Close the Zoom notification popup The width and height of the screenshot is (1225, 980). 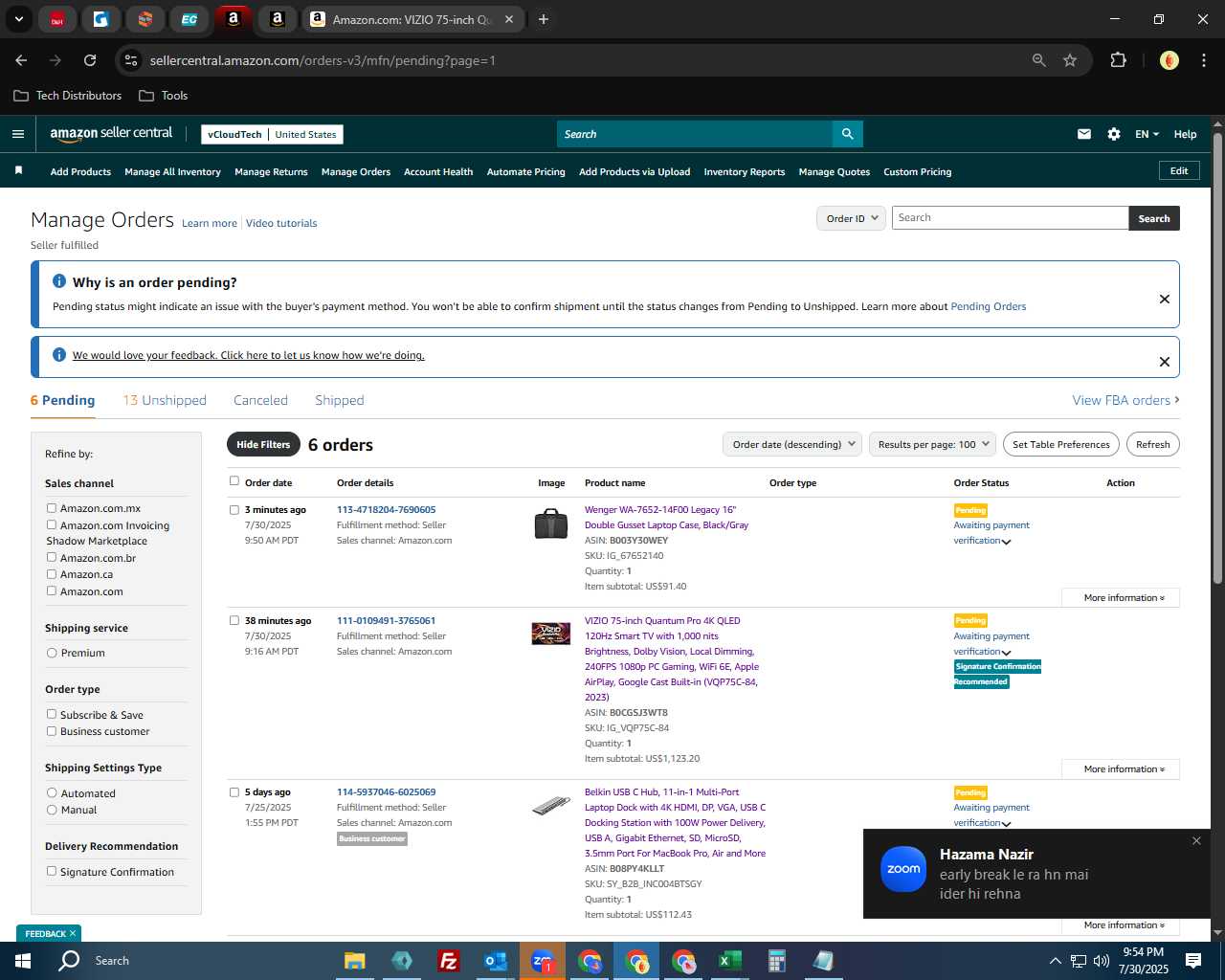pyautogui.click(x=1196, y=840)
